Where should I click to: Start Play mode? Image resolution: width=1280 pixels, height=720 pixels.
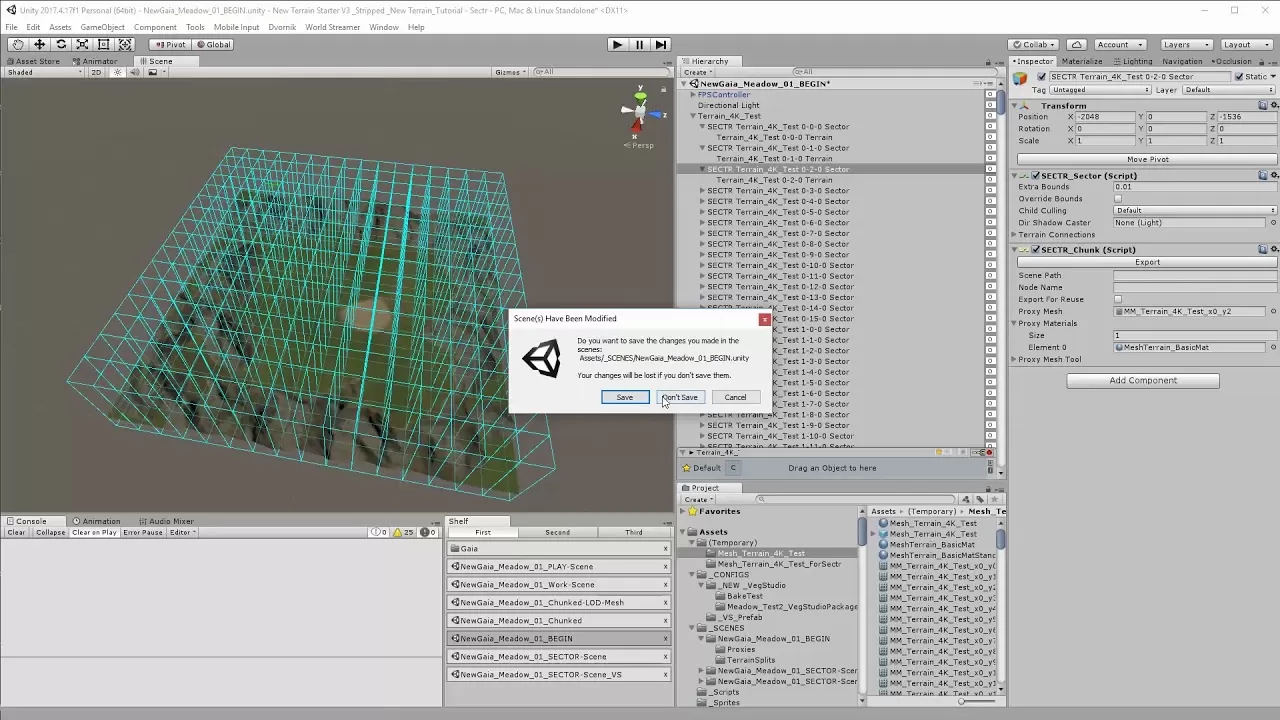pos(617,44)
